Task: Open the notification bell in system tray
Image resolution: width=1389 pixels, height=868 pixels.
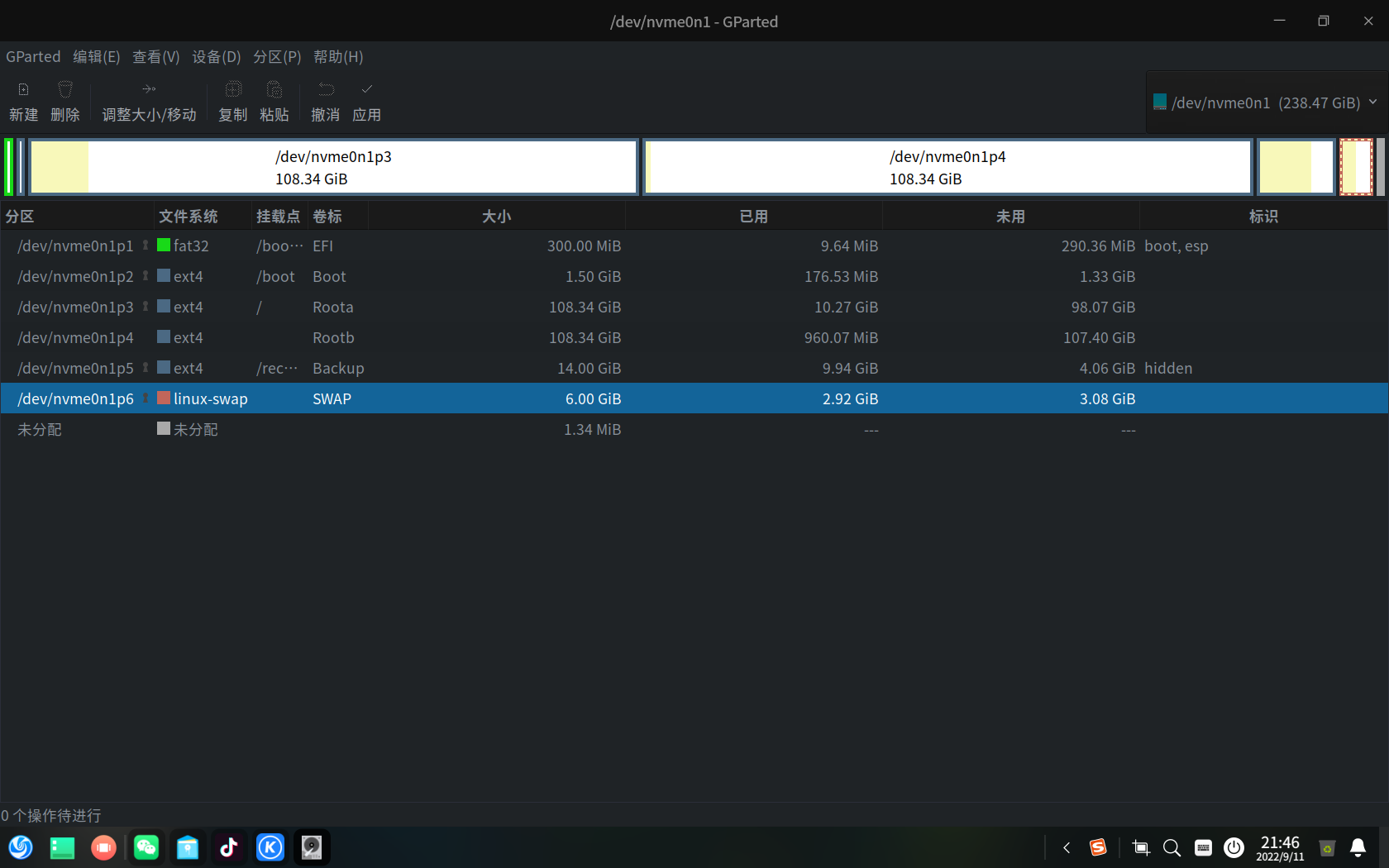Action: coord(1358,847)
